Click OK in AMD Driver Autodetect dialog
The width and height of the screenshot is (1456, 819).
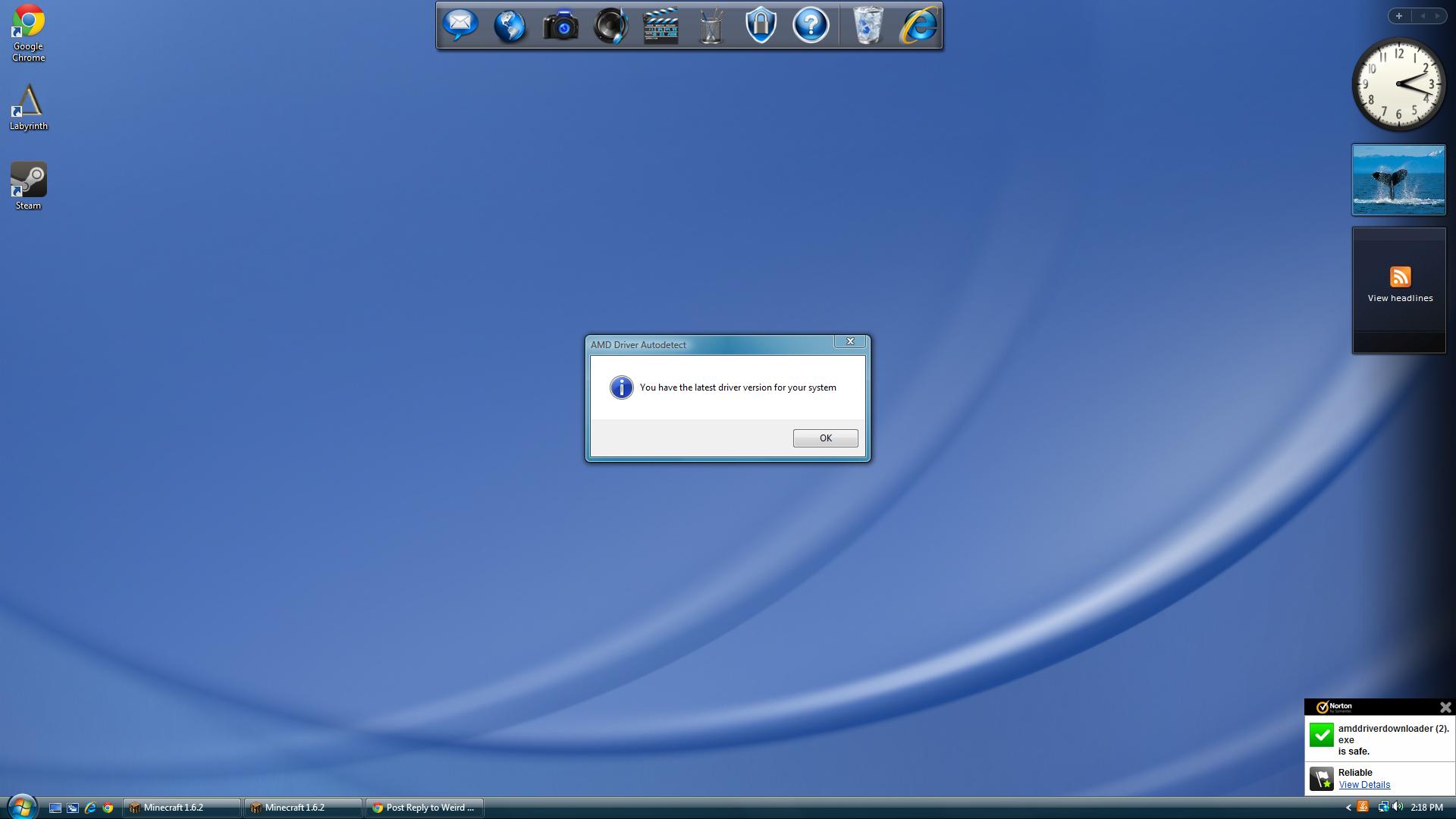pyautogui.click(x=825, y=438)
